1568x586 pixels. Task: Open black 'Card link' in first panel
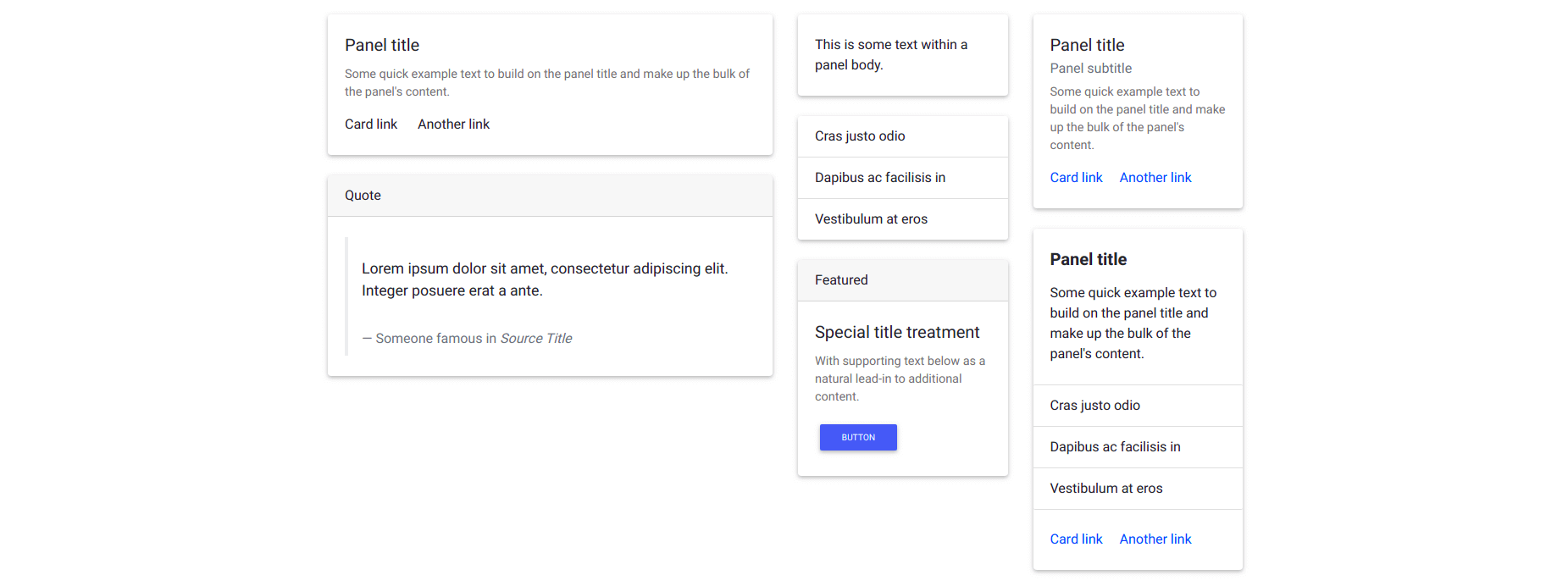371,124
